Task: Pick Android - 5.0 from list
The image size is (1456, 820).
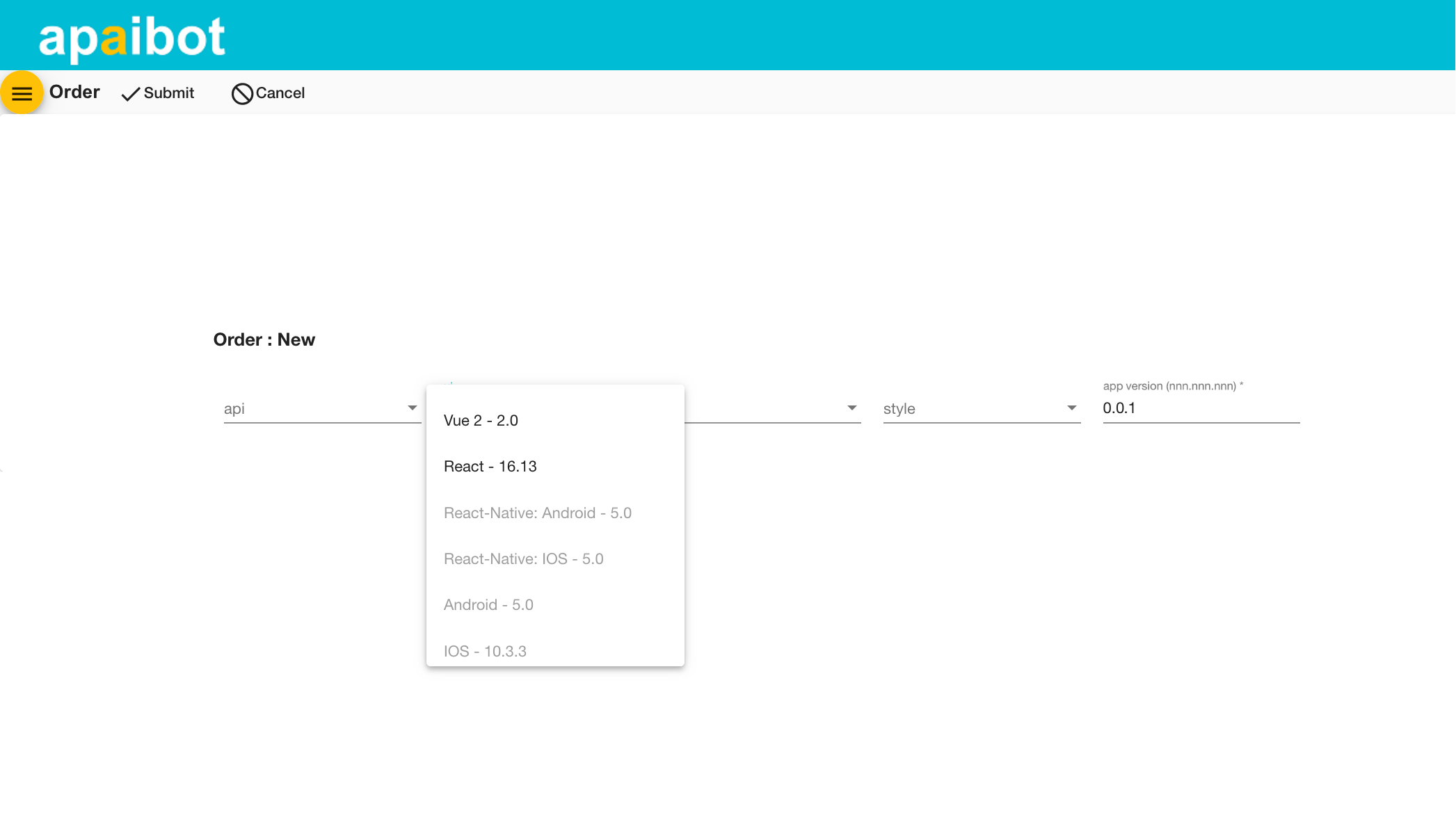Action: 488,604
